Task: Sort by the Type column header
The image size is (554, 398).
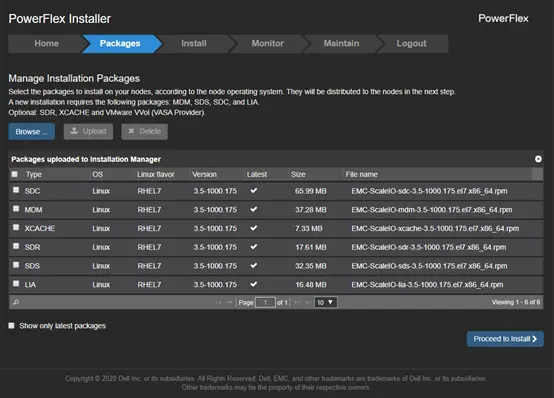Action: [x=34, y=174]
